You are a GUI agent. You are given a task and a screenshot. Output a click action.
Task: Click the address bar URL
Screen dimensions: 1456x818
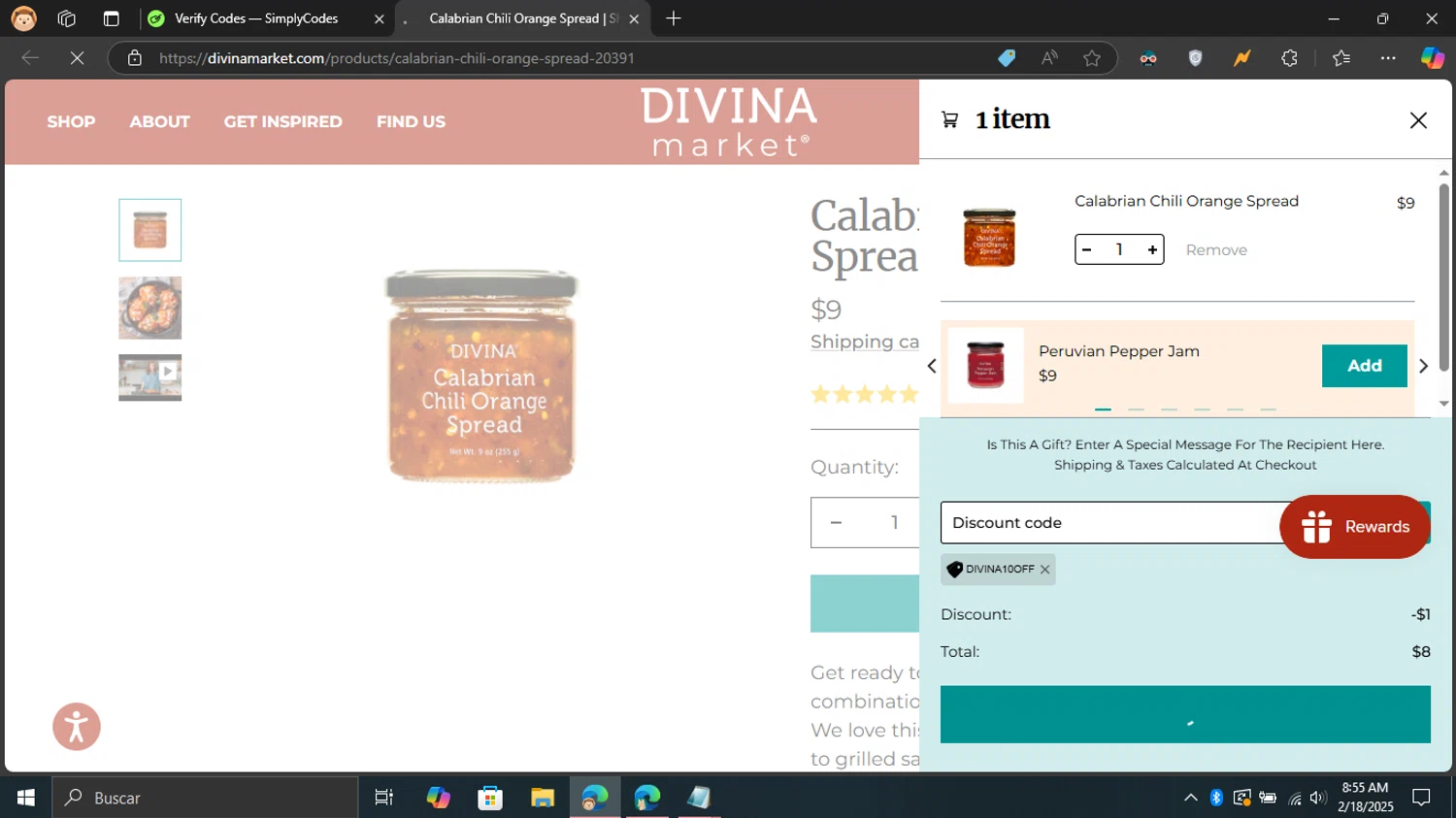(x=397, y=58)
